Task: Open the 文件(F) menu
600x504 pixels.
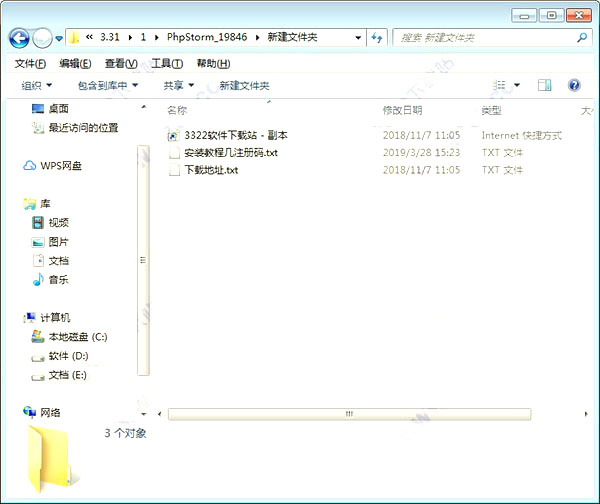Action: click(30, 64)
